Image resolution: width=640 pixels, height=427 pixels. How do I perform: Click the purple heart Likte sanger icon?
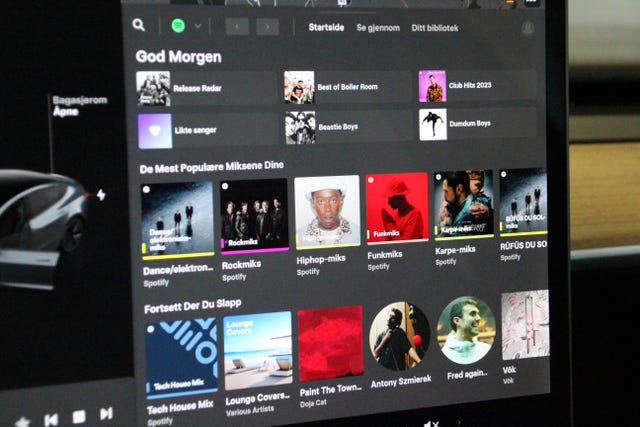155,131
